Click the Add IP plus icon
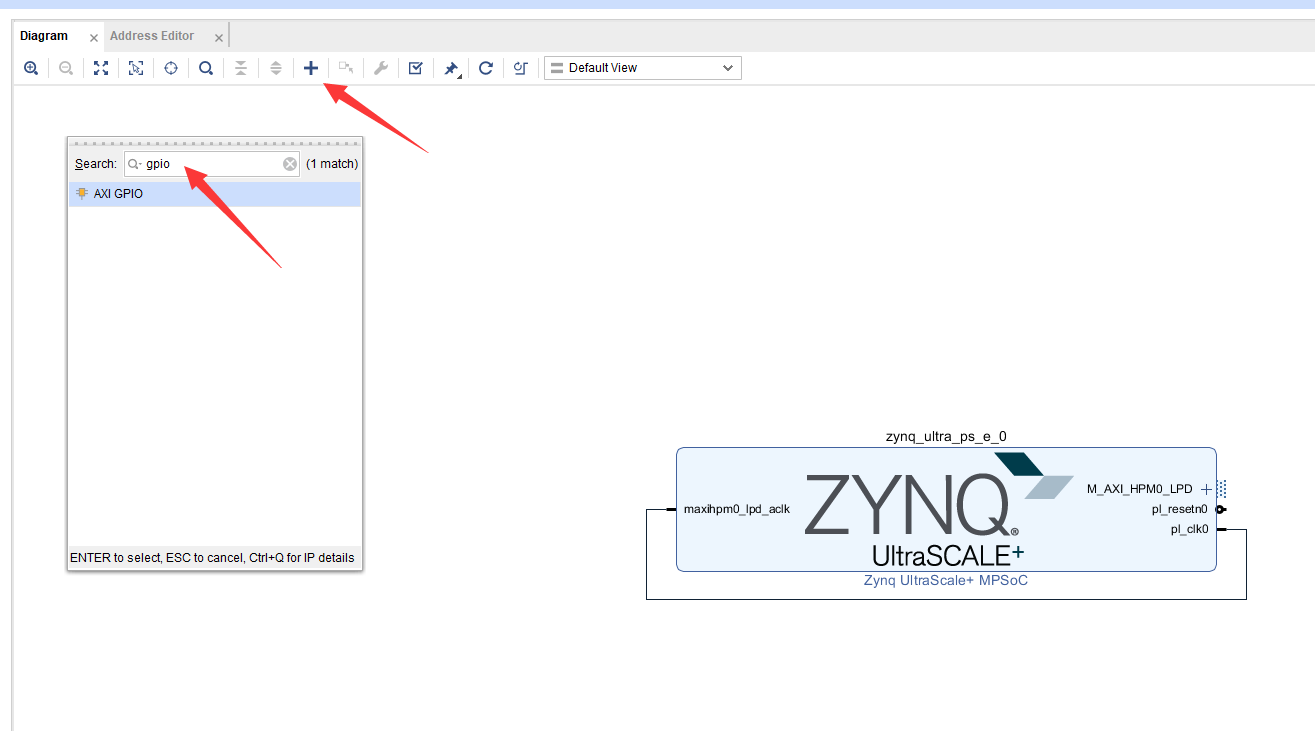The width and height of the screenshot is (1315, 731). point(310,67)
